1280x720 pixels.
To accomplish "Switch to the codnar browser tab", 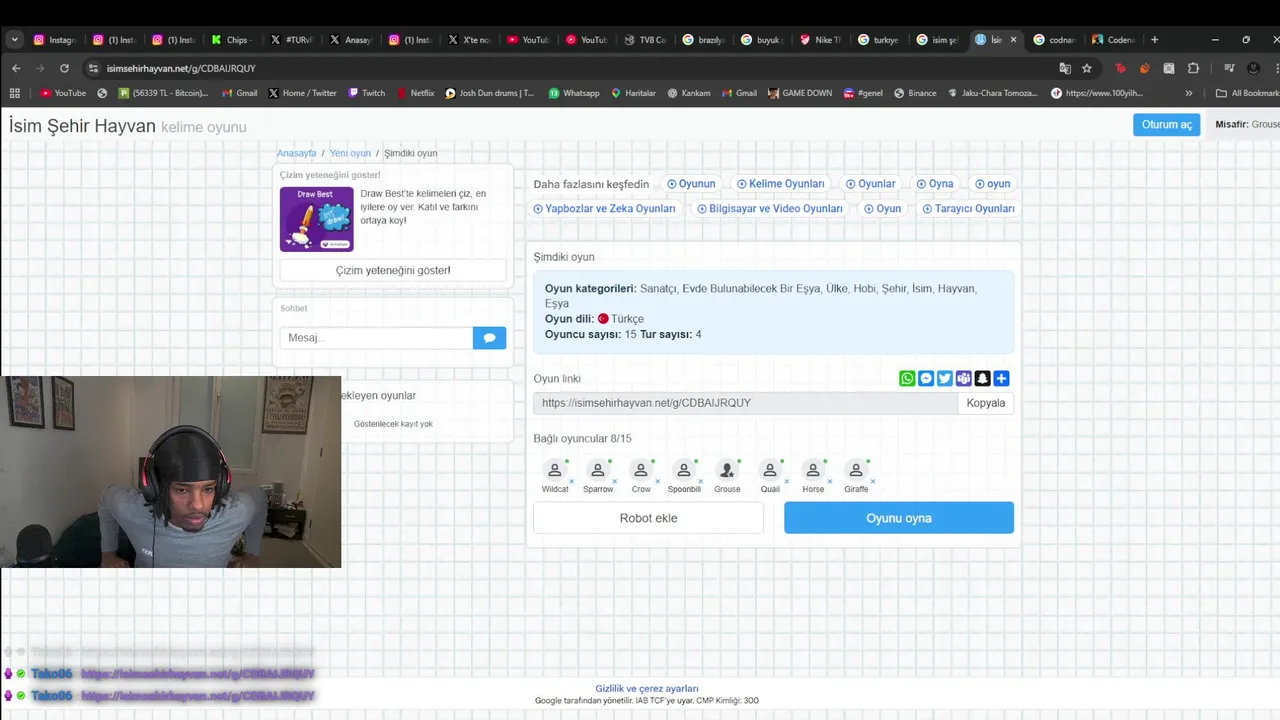I will pyautogui.click(x=1054, y=40).
